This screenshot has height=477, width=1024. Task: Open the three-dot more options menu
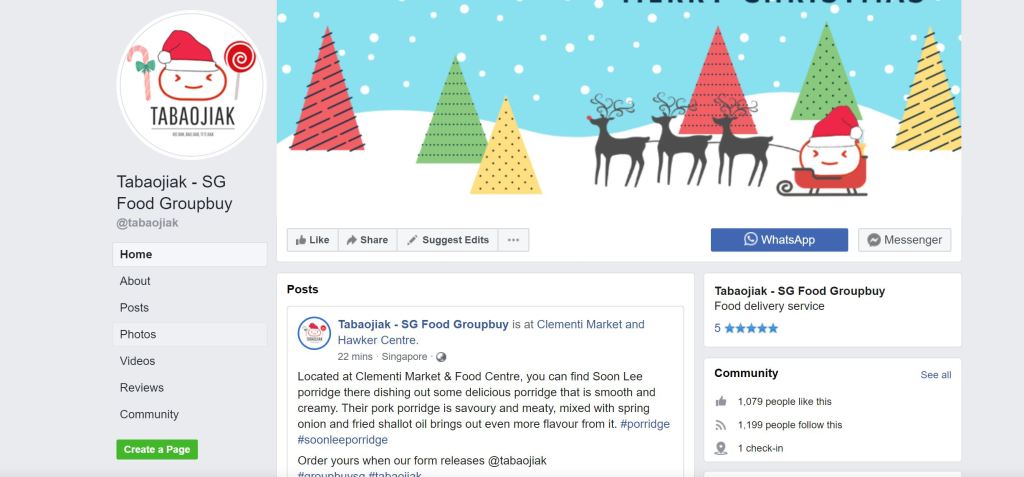coord(513,240)
